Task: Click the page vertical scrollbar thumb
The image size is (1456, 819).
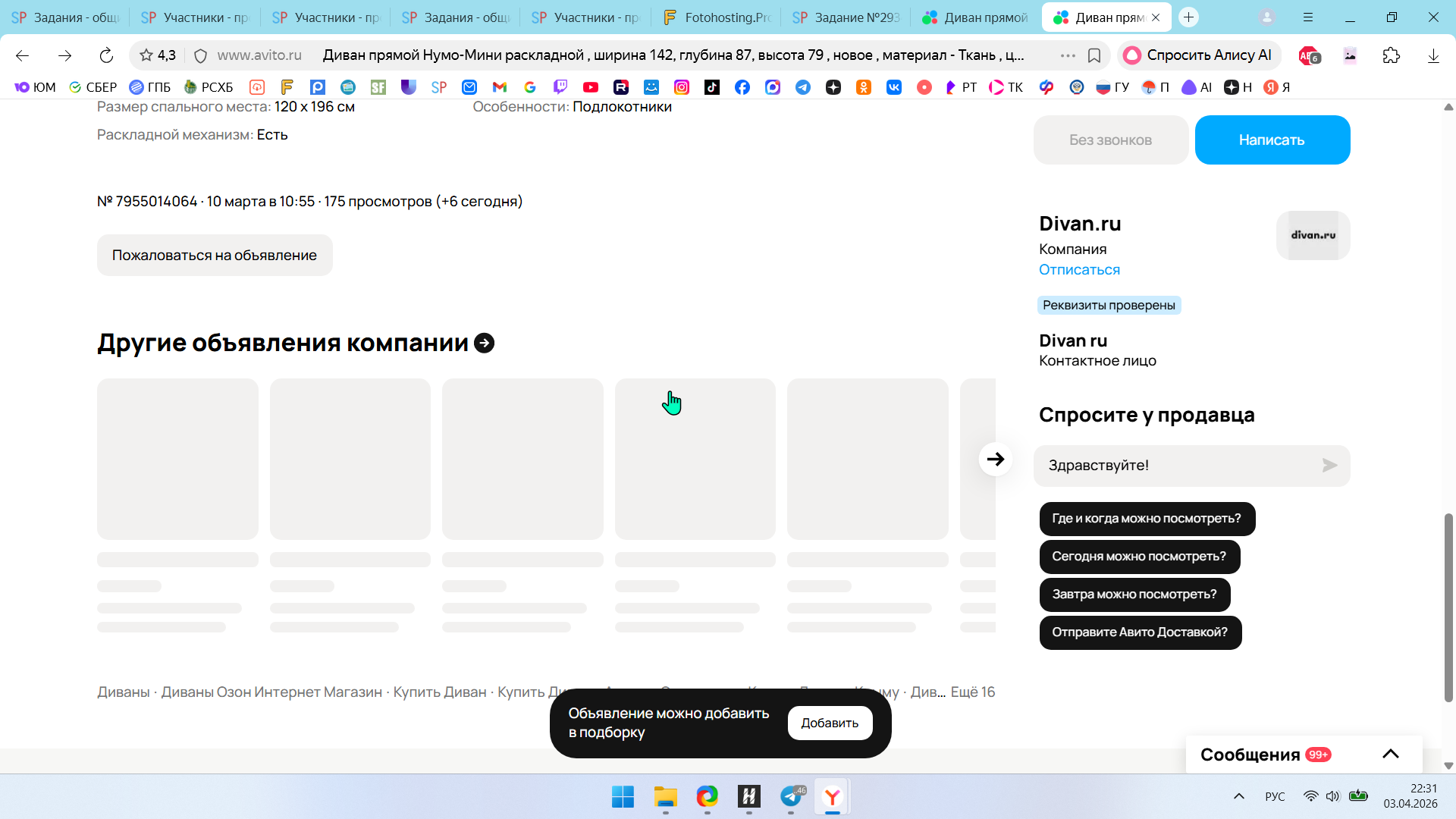Action: (1448, 607)
